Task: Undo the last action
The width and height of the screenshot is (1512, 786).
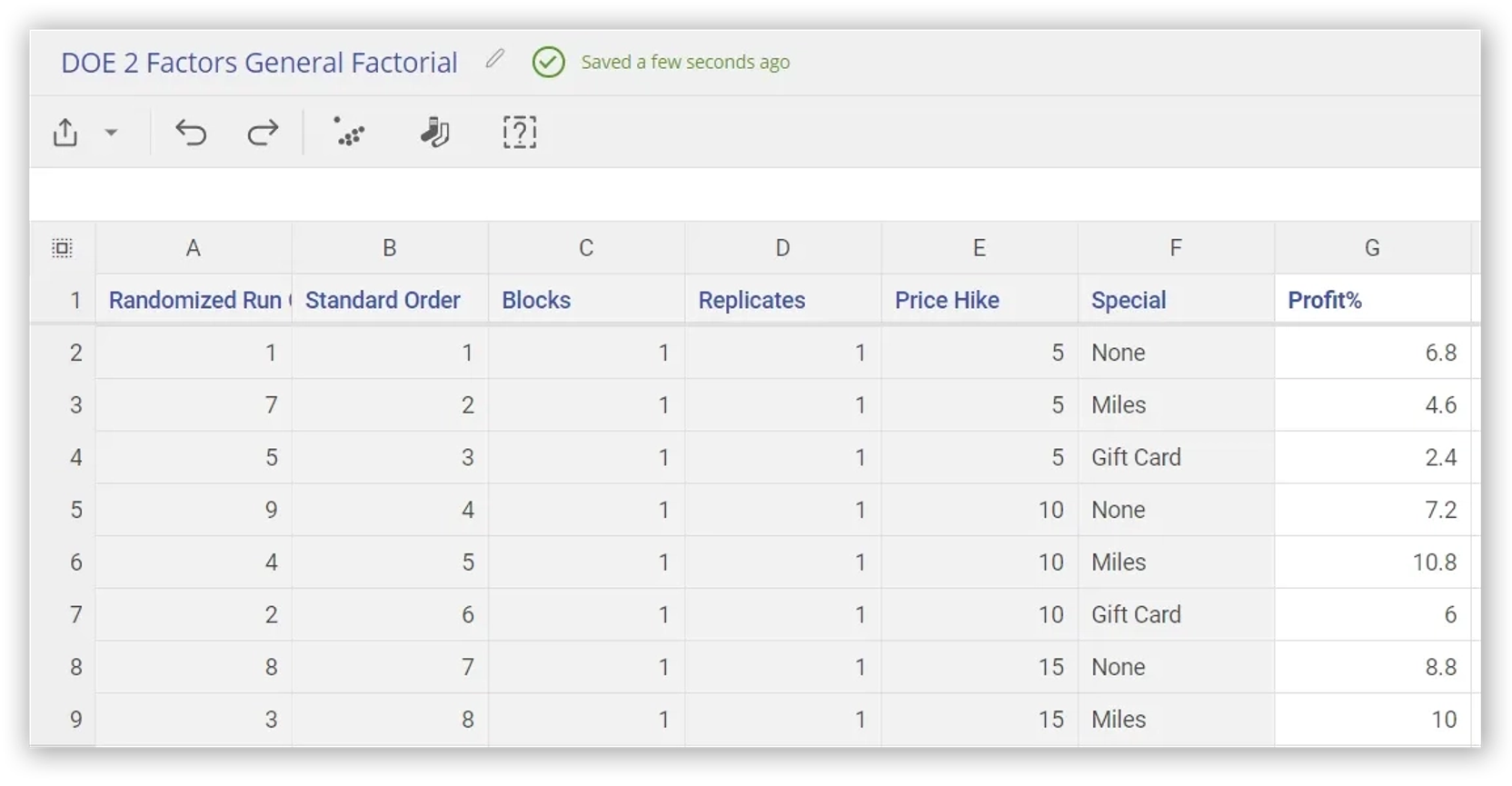Action: 191,133
